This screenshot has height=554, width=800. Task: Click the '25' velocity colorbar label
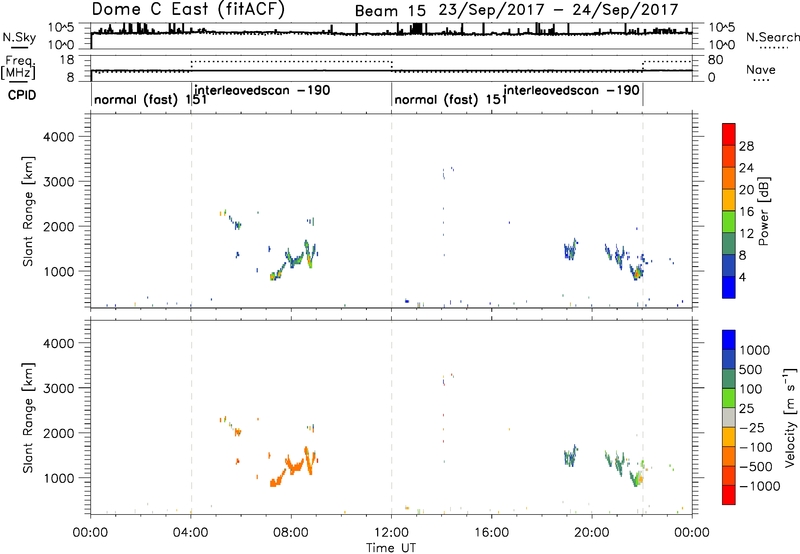click(x=746, y=409)
